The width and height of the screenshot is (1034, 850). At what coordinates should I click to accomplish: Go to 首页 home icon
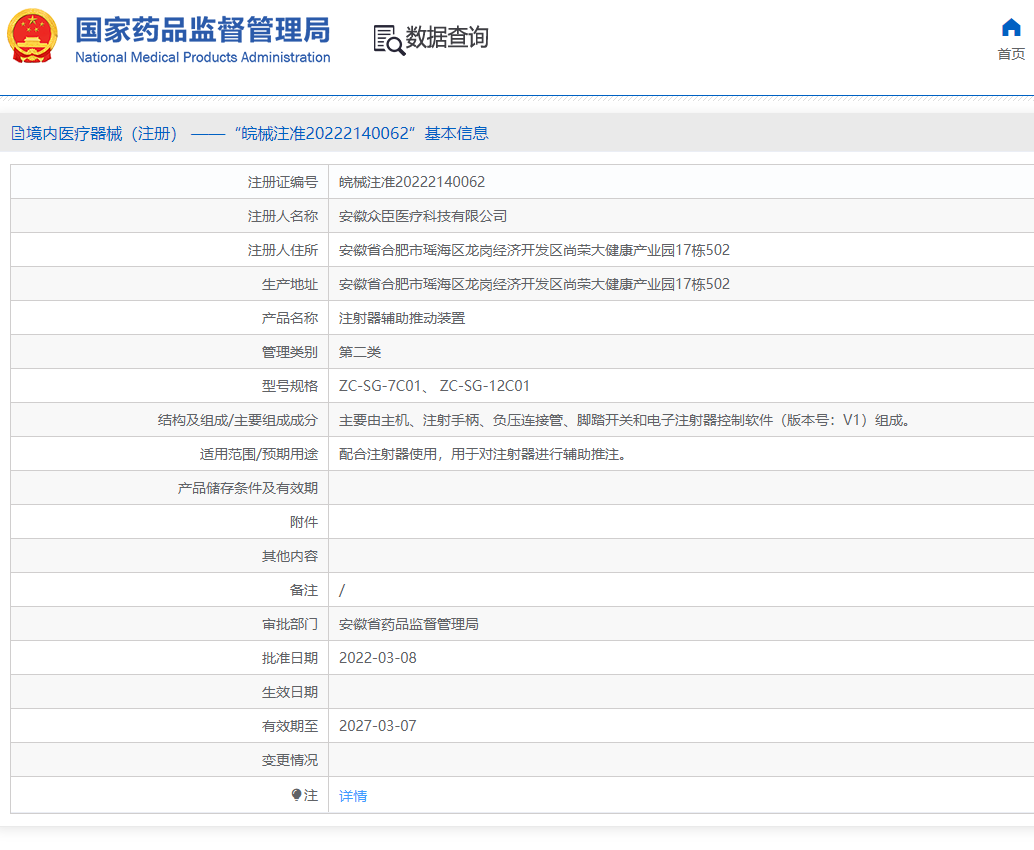point(1011,28)
